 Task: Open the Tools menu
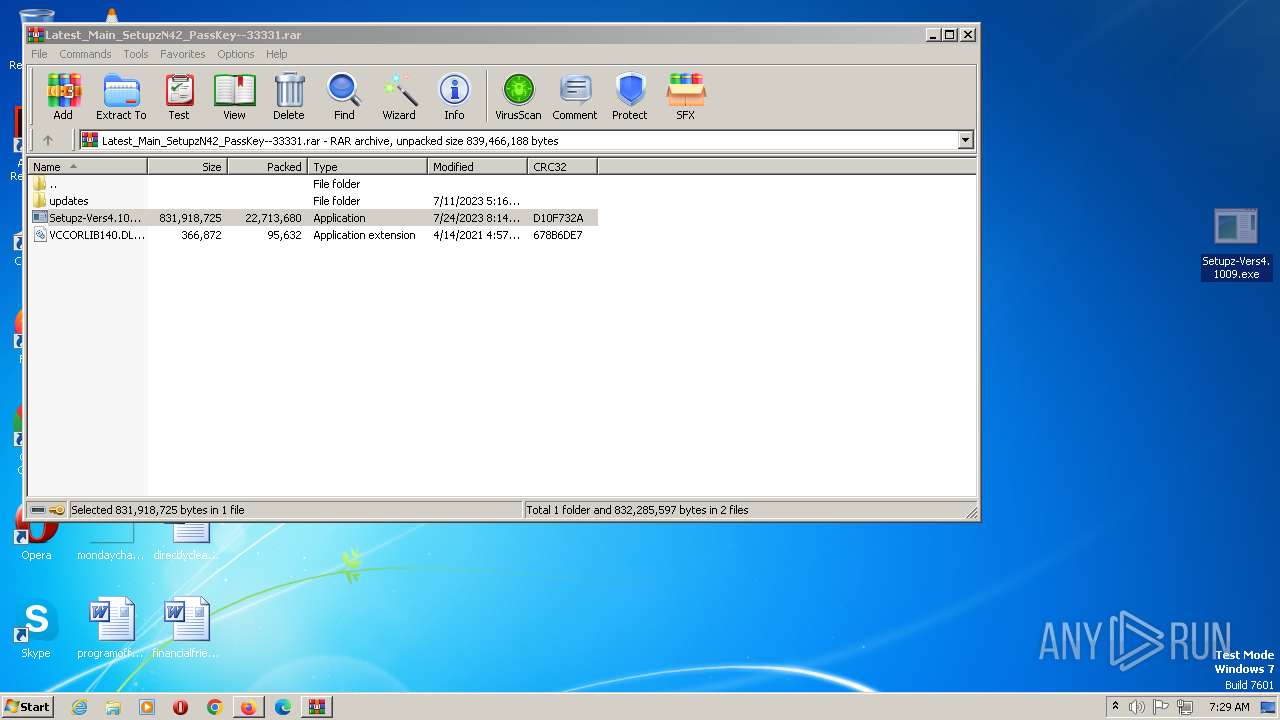[x=136, y=54]
